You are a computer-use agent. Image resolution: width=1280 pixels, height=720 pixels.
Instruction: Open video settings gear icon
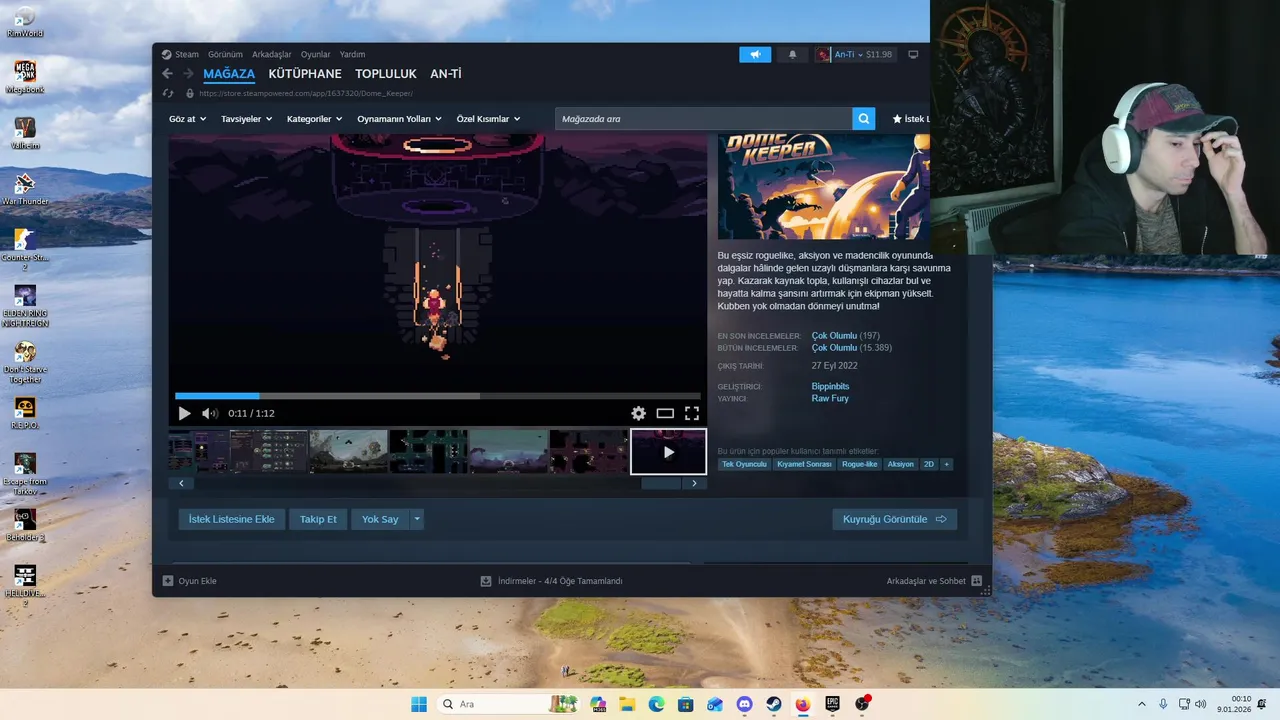pos(638,413)
